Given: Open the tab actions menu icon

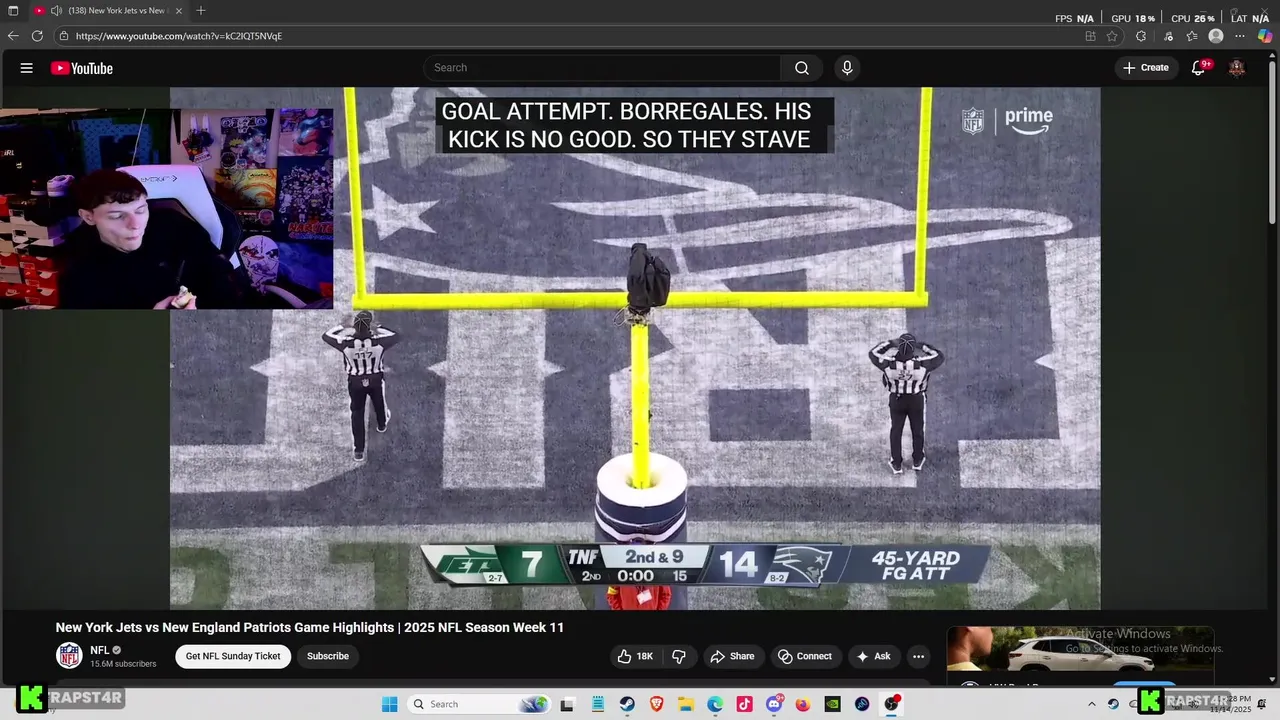Looking at the screenshot, I should pos(13,11).
